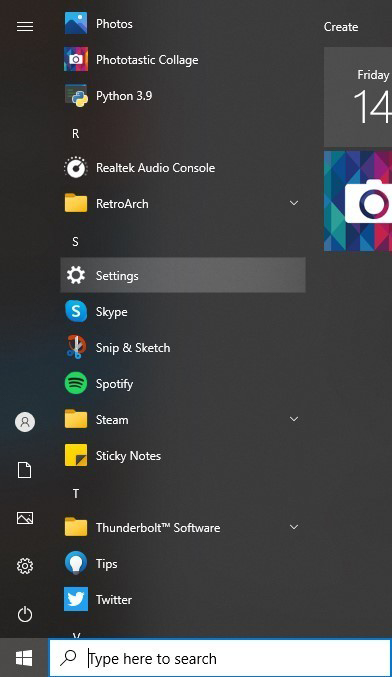Screen dimensions: 392x677
Task: Click Thunderbolt Software folder icon
Action: 76,527
